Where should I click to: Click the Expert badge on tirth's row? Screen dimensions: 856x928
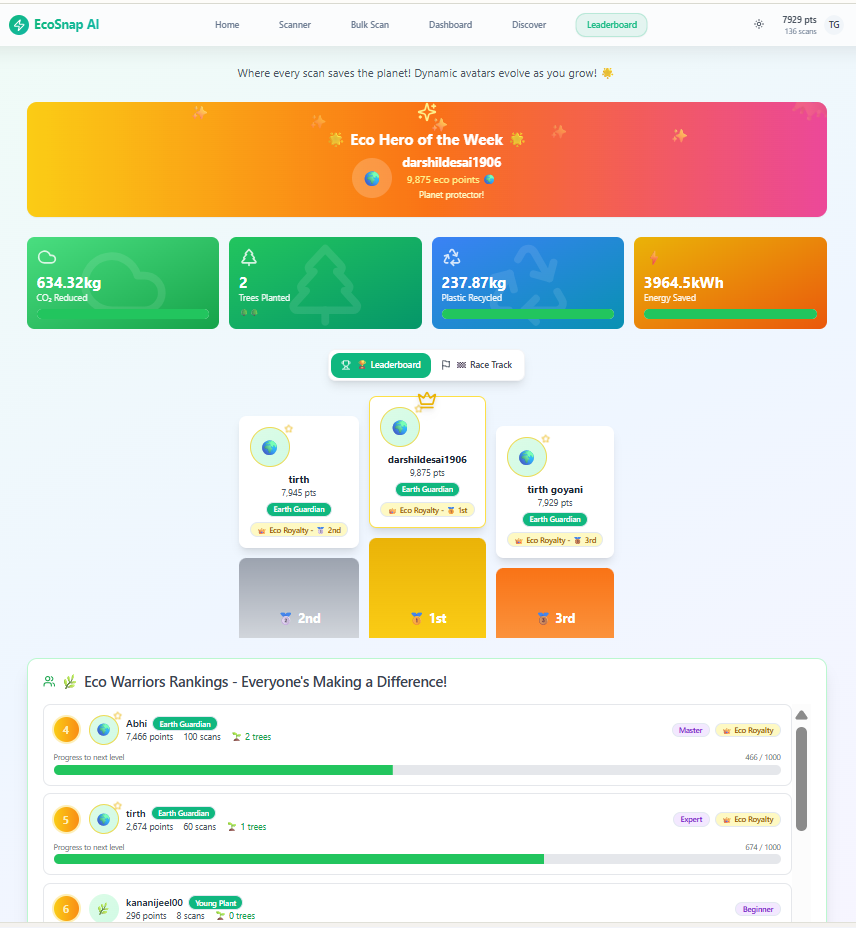click(x=691, y=819)
